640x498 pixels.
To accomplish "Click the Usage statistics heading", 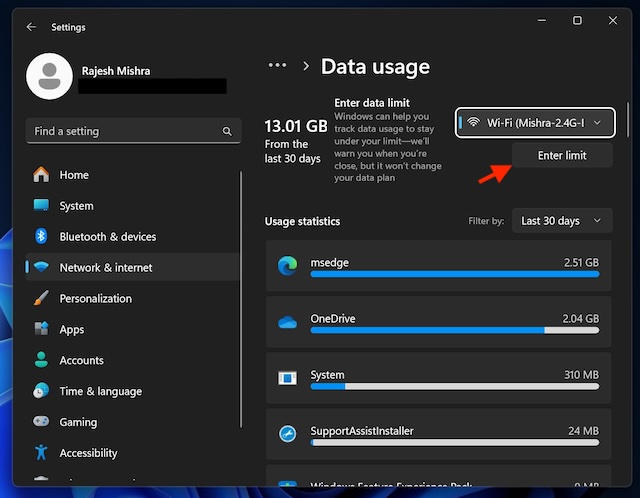I will tap(302, 221).
